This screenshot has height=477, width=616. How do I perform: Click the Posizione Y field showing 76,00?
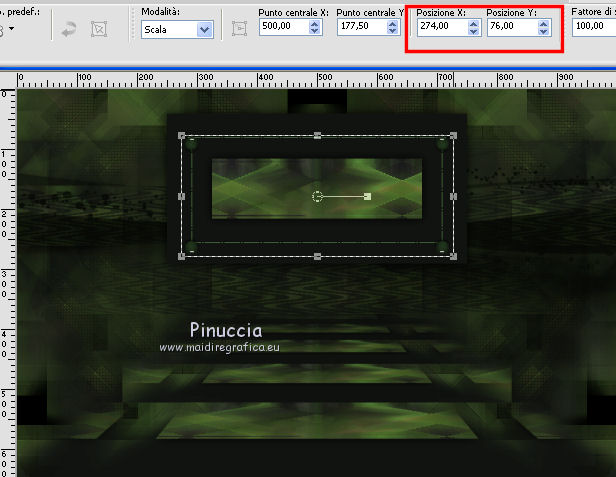512,27
